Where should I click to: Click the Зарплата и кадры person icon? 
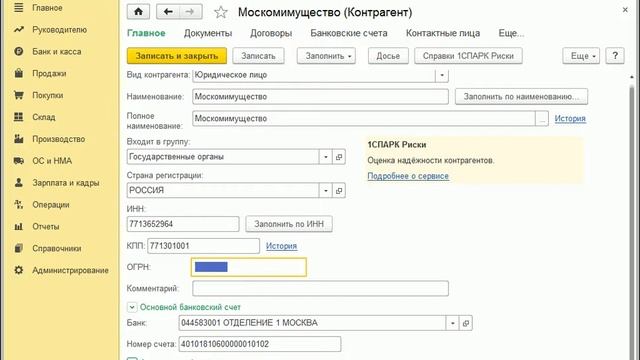pos(18,182)
